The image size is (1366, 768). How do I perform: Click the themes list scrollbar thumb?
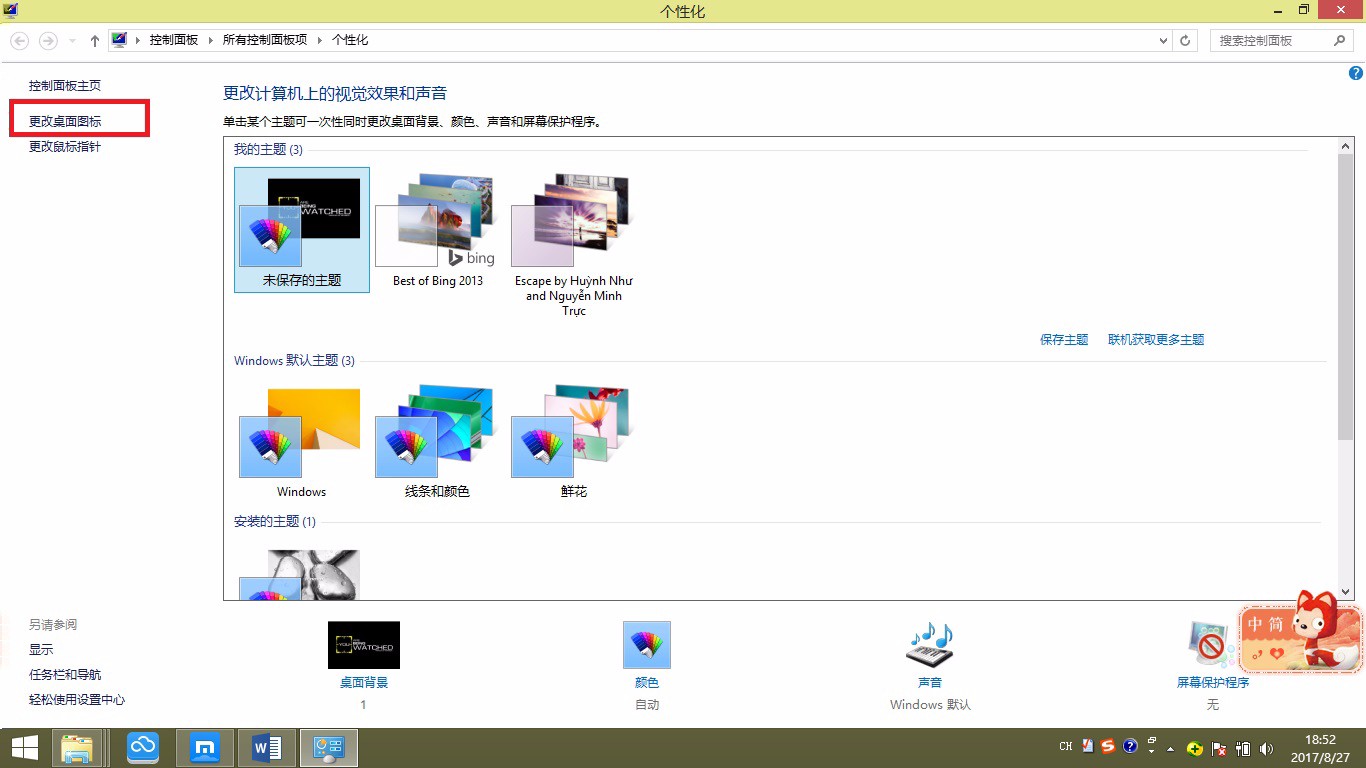[1346, 298]
